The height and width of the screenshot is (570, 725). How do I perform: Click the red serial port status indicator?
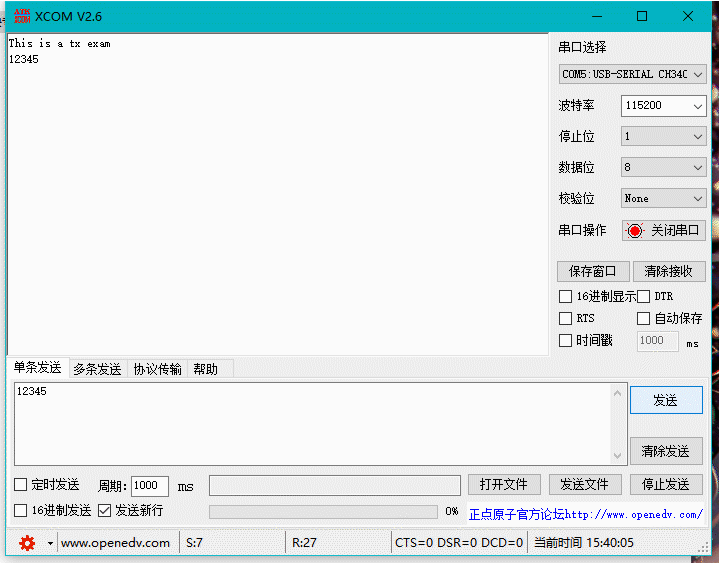tap(635, 230)
